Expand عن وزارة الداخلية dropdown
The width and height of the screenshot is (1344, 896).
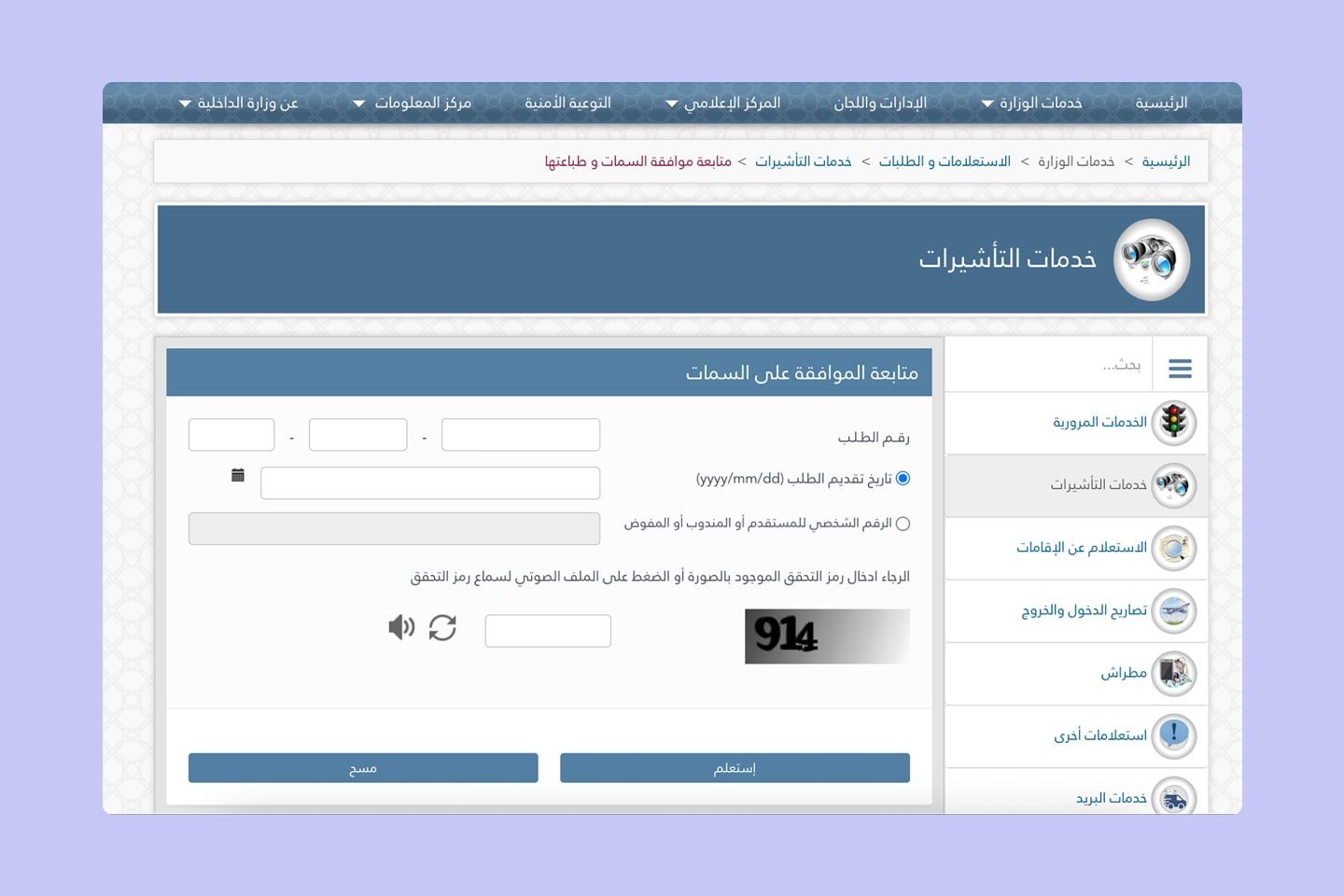point(240,103)
